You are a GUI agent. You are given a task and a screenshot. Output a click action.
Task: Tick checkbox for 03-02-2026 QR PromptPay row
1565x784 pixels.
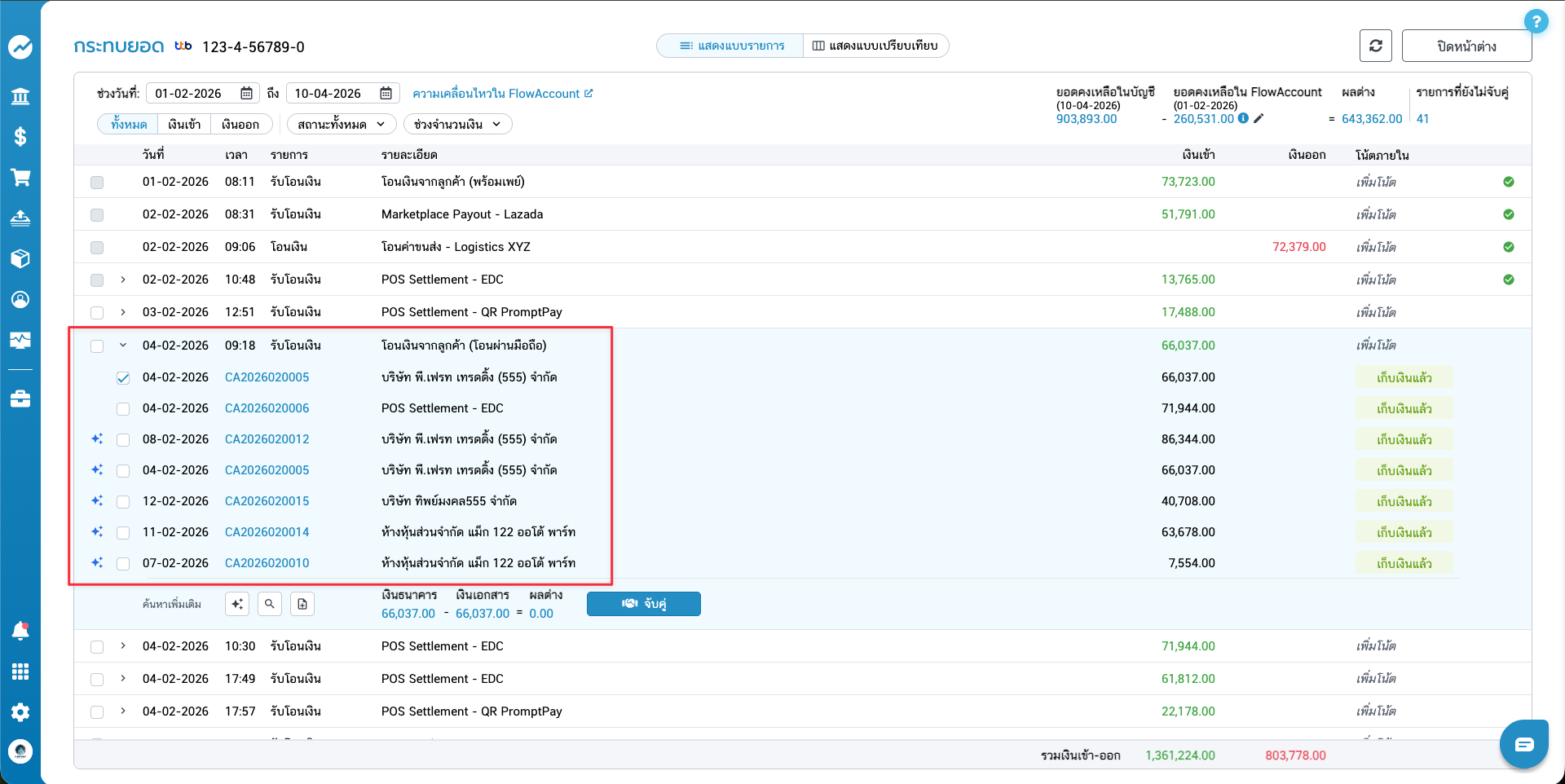[x=97, y=312]
